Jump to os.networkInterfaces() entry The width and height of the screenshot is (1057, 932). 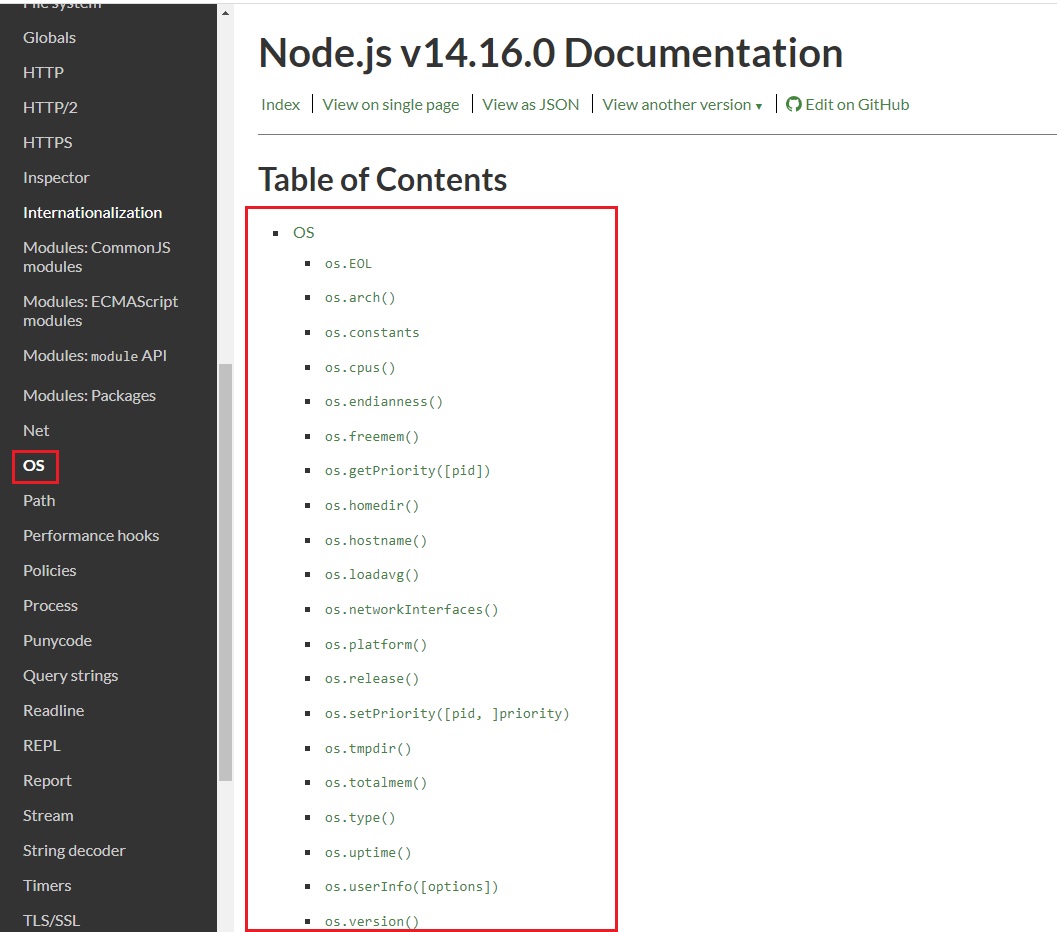click(411, 610)
